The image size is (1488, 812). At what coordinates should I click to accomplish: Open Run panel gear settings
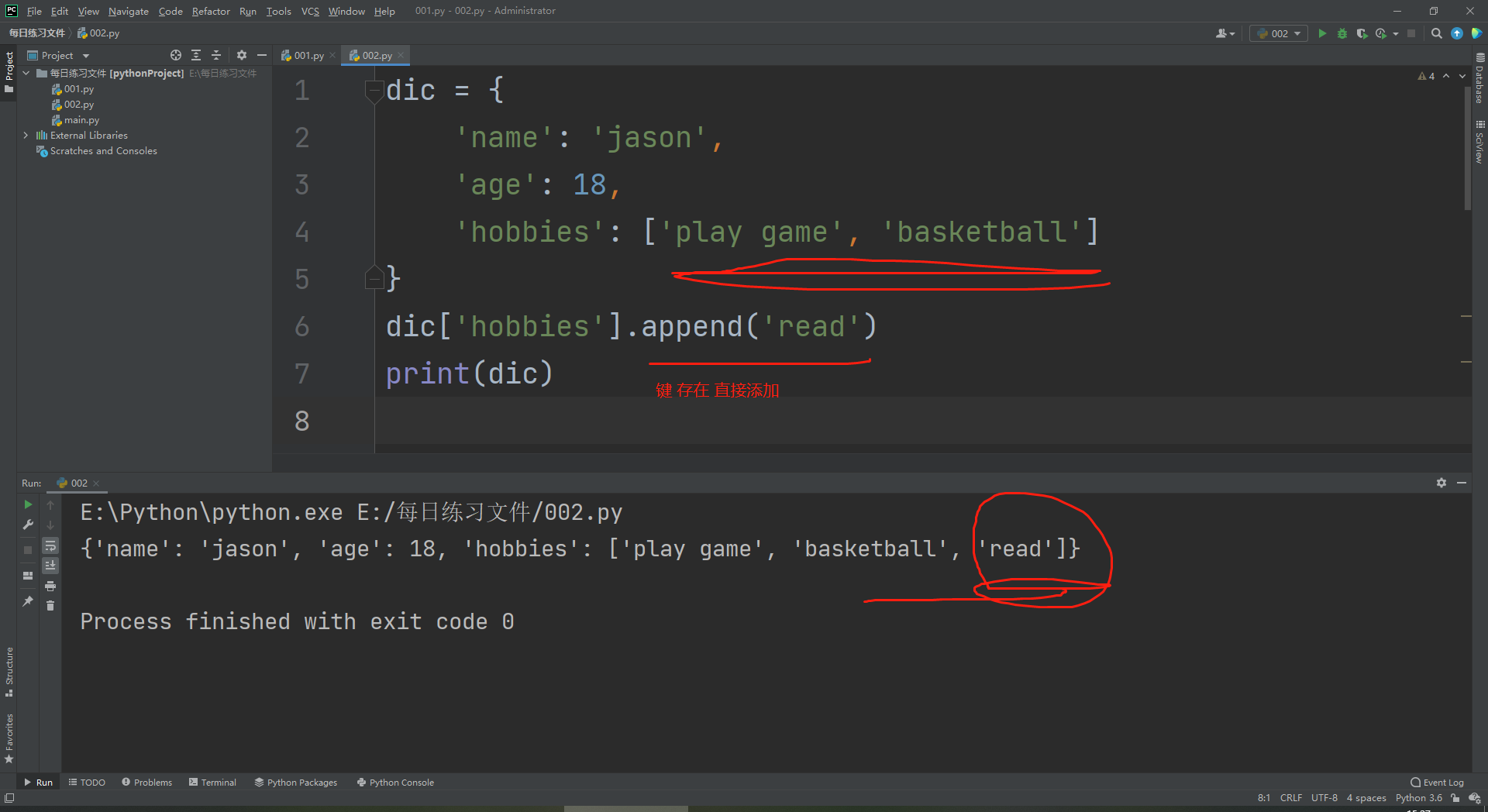(x=1441, y=483)
